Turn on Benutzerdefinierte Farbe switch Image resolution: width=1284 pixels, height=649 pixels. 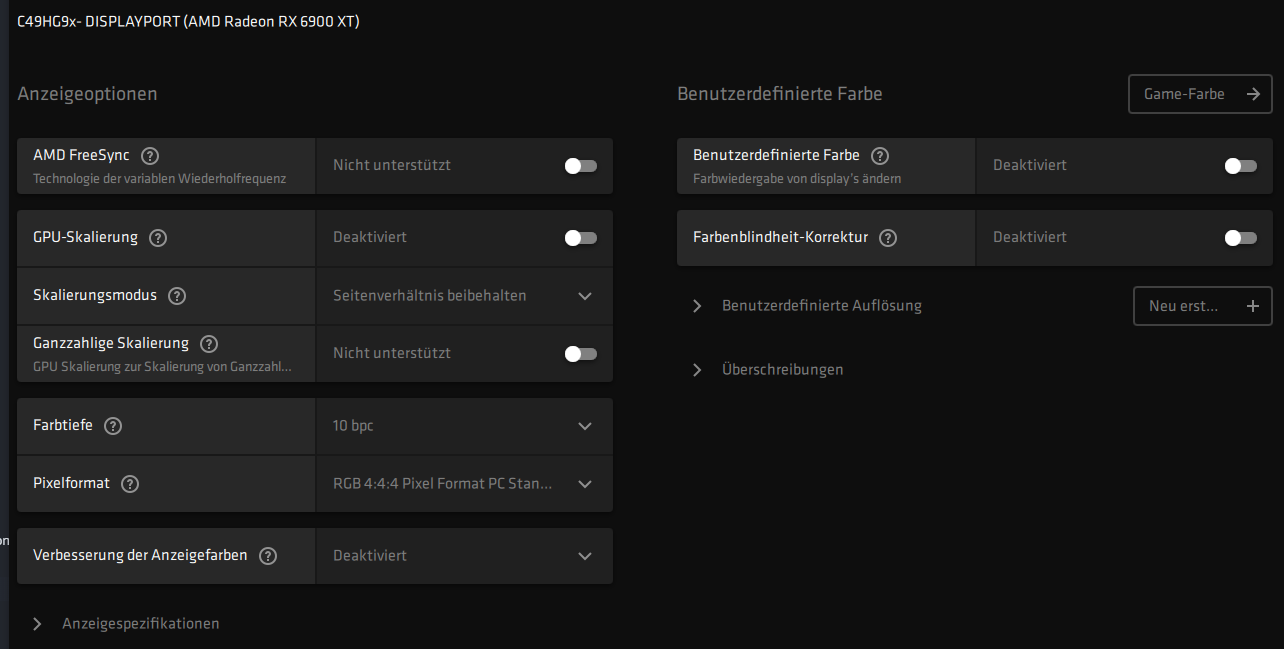pyautogui.click(x=1240, y=166)
